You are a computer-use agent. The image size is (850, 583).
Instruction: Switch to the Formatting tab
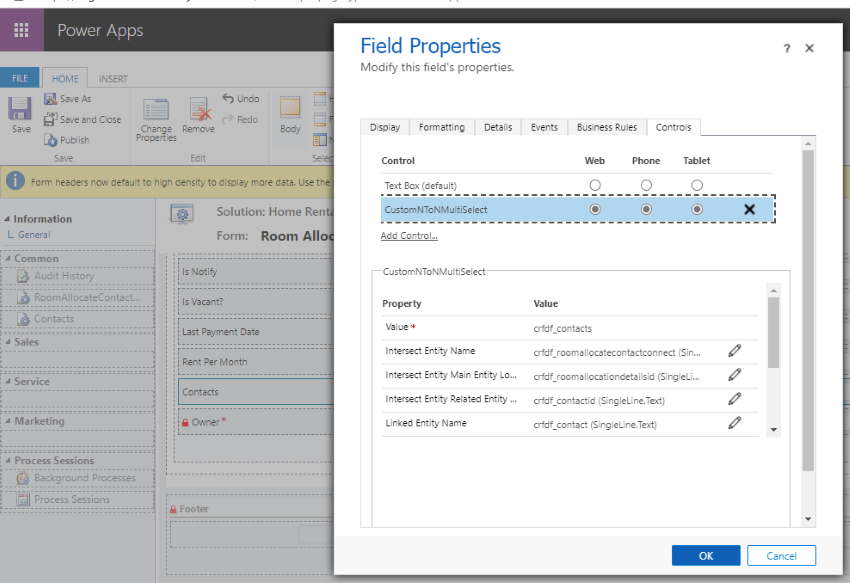point(442,127)
